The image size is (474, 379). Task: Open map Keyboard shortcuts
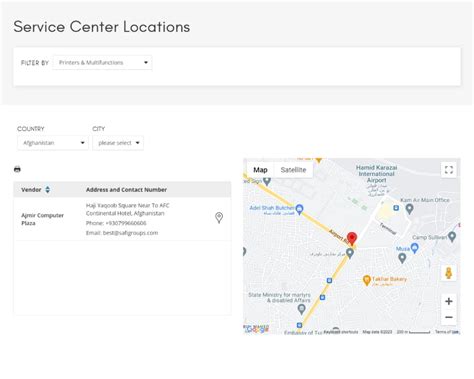341,332
